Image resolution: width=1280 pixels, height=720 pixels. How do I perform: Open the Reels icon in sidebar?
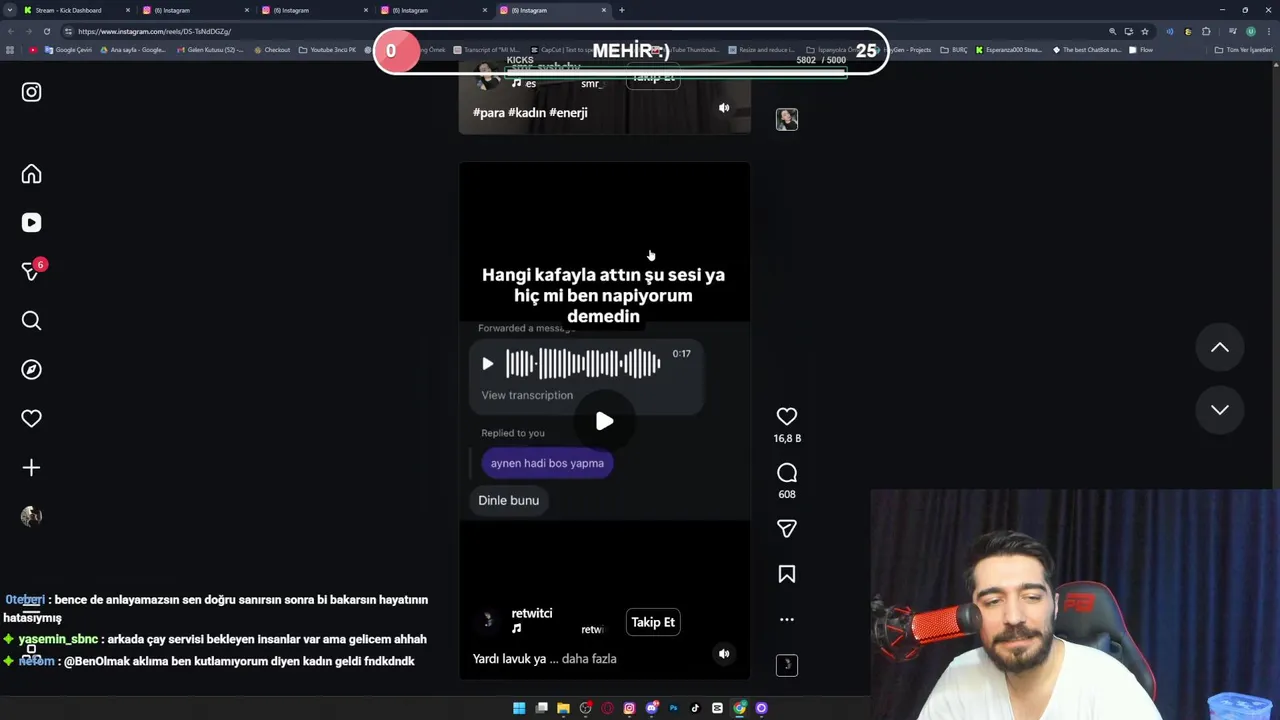(31, 223)
